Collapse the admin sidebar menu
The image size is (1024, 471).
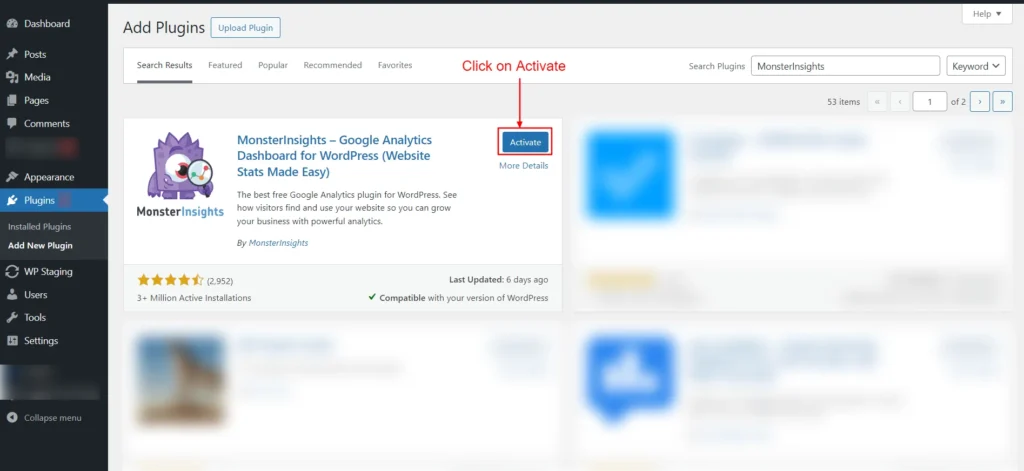point(44,418)
